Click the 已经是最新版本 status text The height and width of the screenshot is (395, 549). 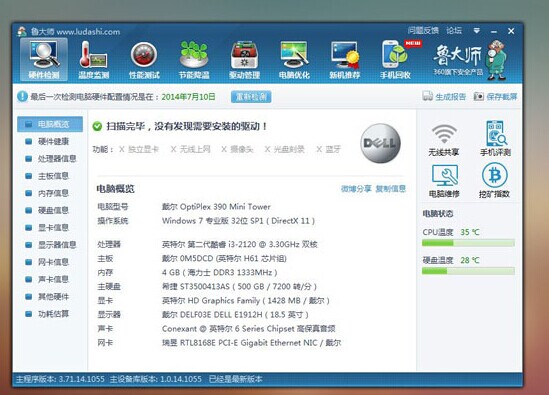coord(235,379)
